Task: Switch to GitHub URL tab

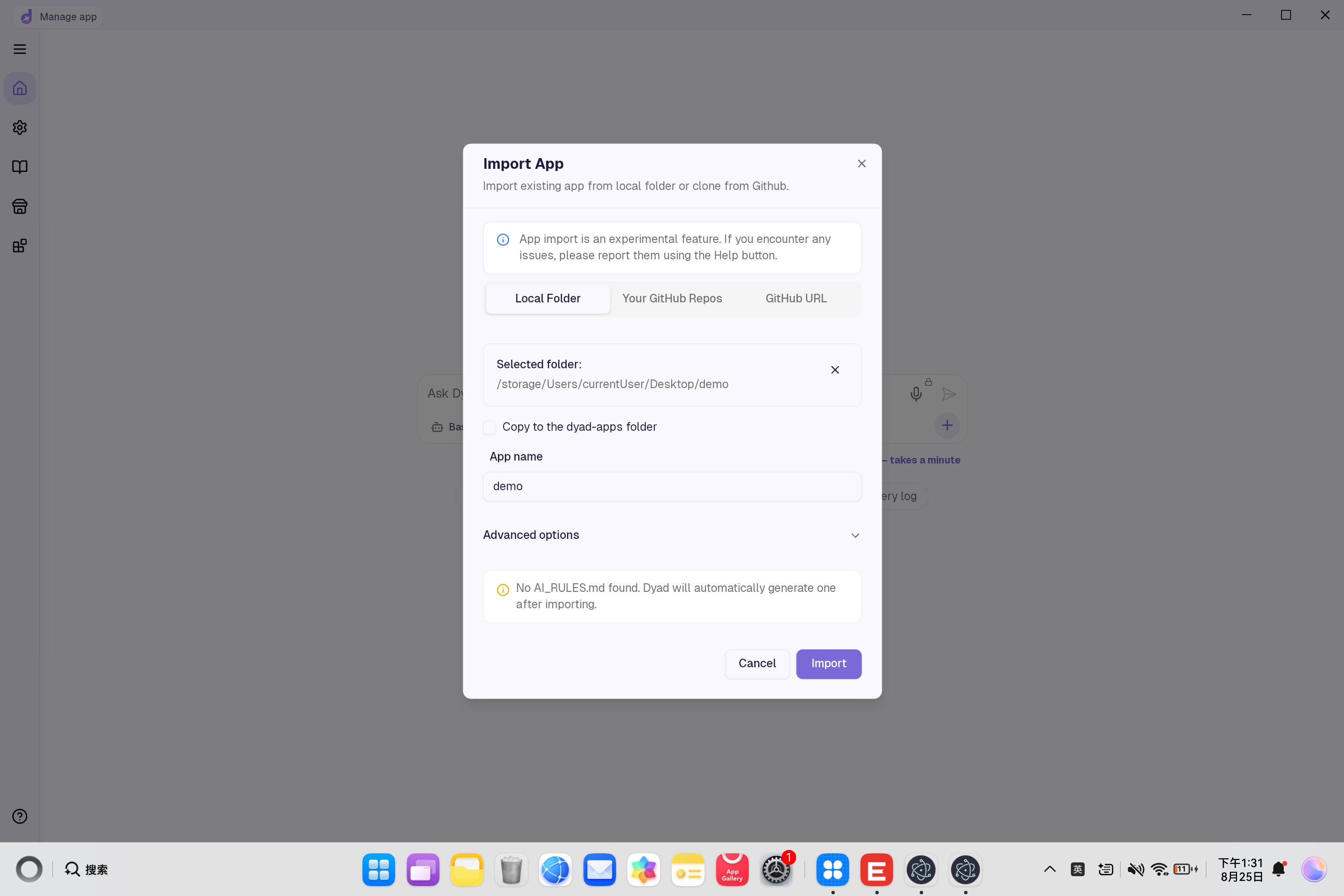Action: [796, 299]
